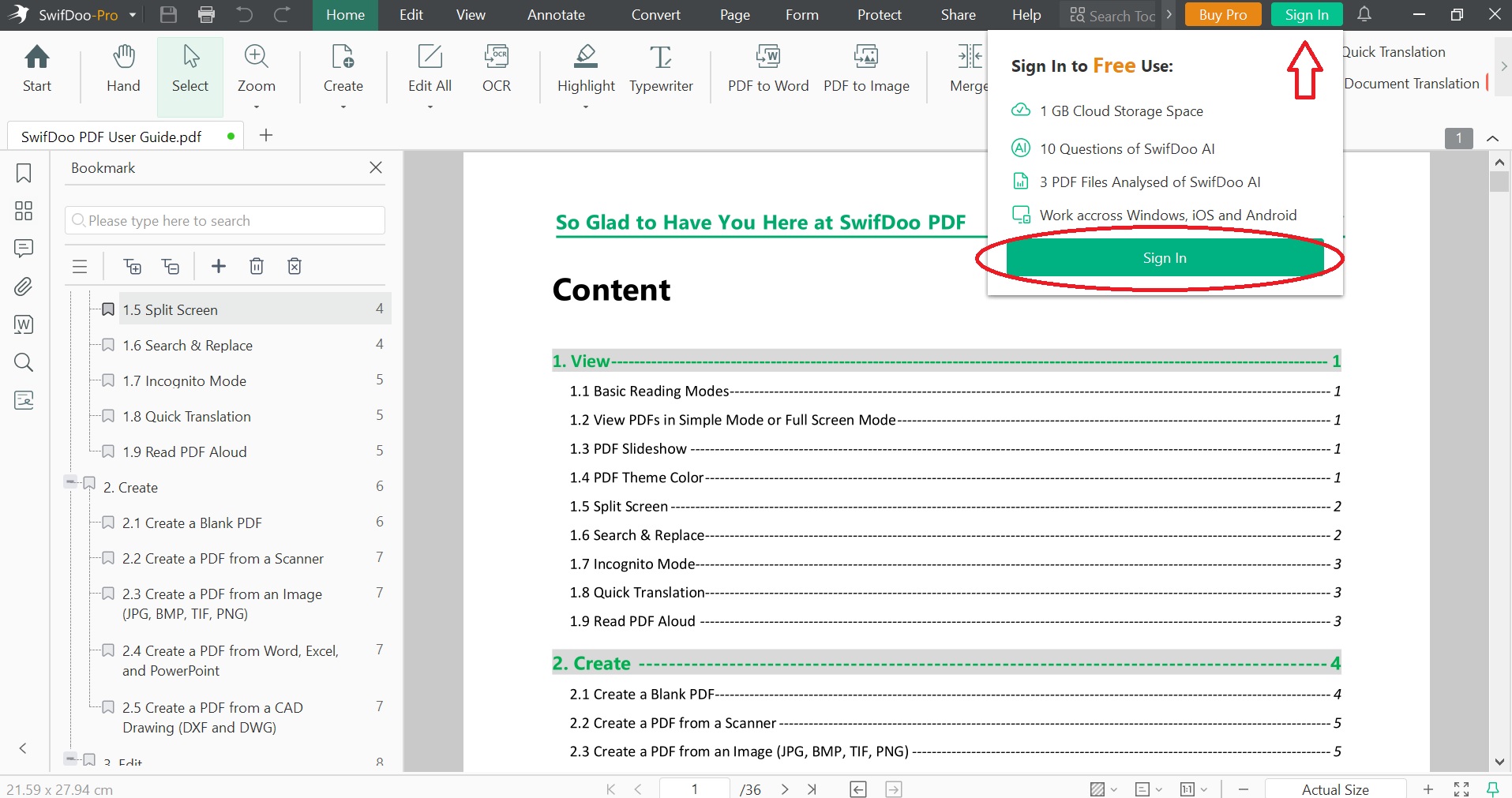Toggle the pin toolbar icon
This screenshot has width=1512, height=798.
click(1493, 789)
